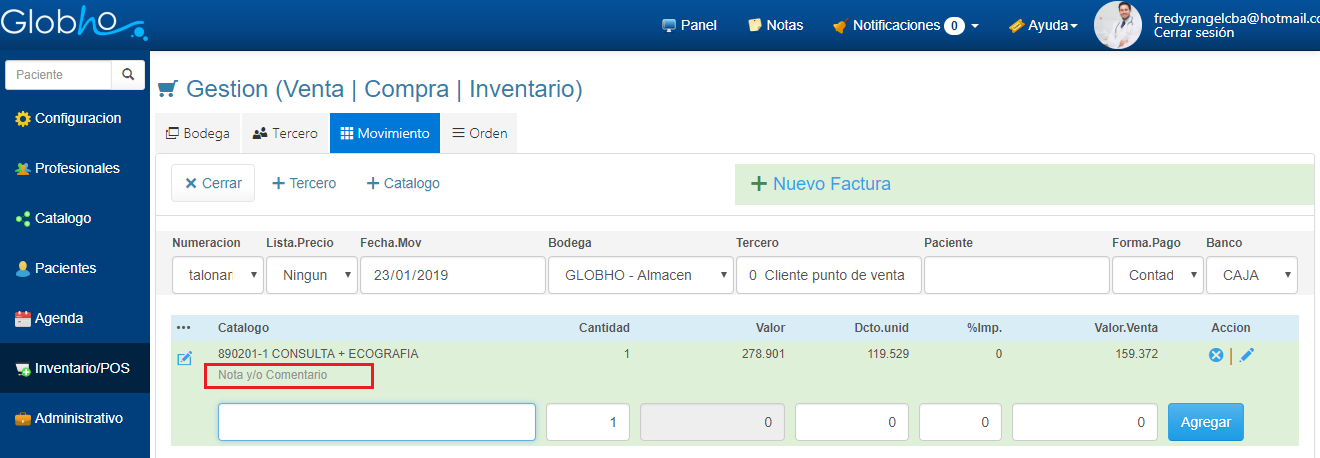Click the patient search magnifier icon
The image size is (1320, 458).
[128, 75]
